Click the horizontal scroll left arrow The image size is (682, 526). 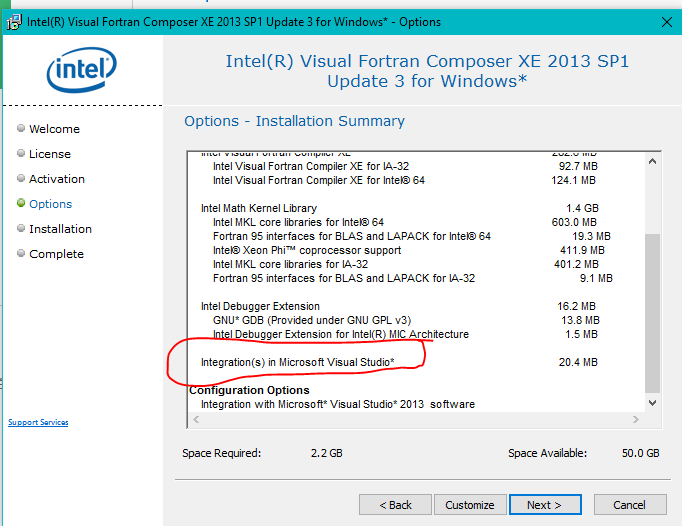pos(196,419)
